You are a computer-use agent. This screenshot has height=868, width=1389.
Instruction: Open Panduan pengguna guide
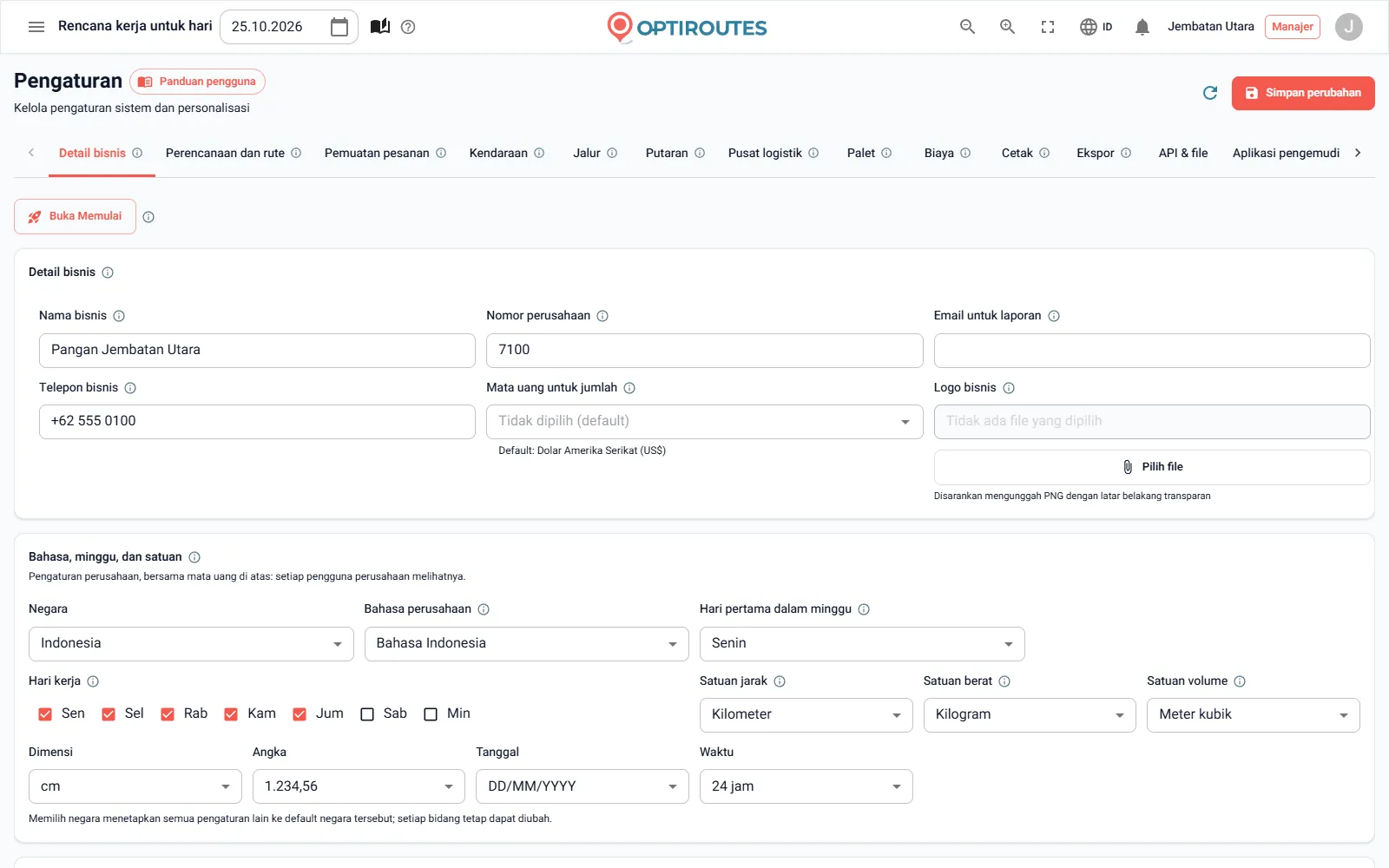(x=197, y=82)
